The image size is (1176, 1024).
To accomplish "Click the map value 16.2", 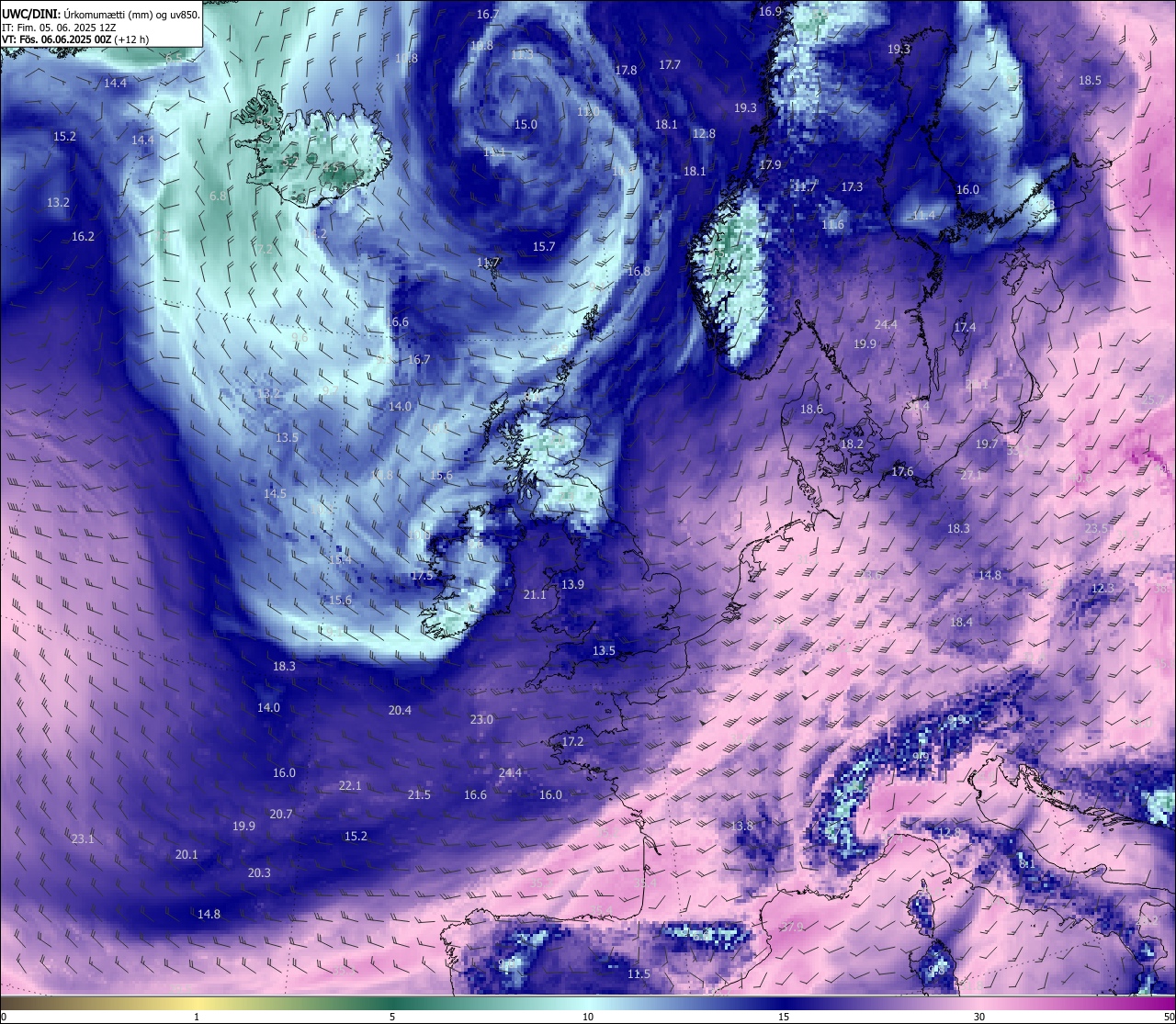I will [83, 237].
